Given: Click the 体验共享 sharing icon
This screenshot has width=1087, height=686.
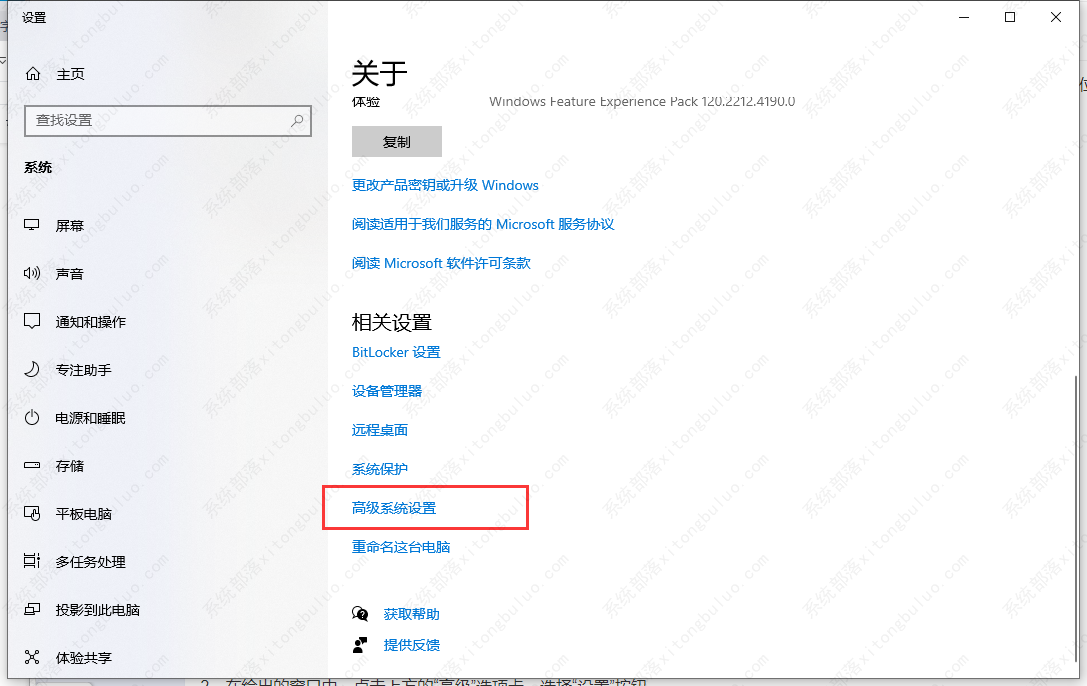Looking at the screenshot, I should pyautogui.click(x=32, y=657).
